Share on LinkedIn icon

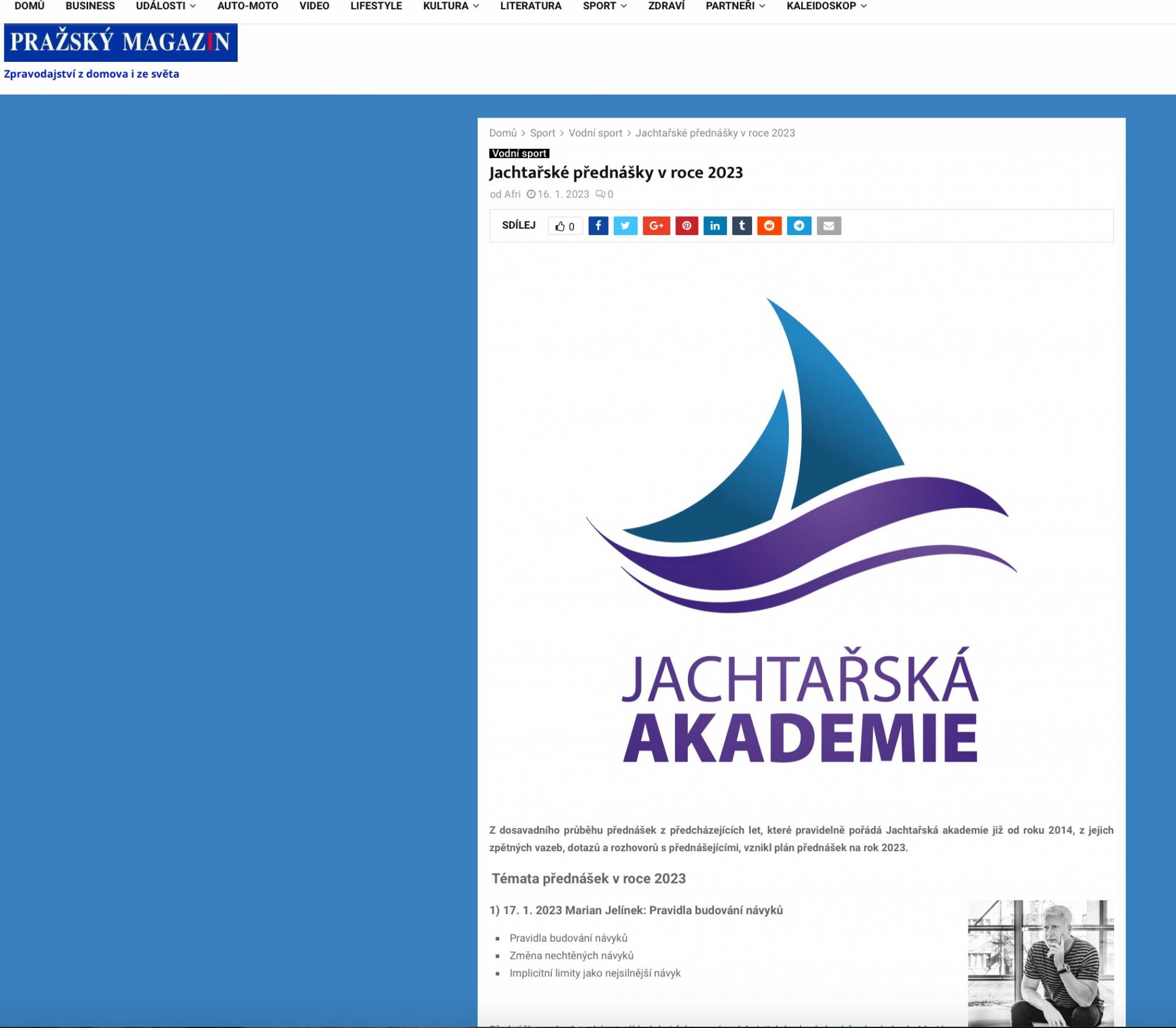point(715,226)
